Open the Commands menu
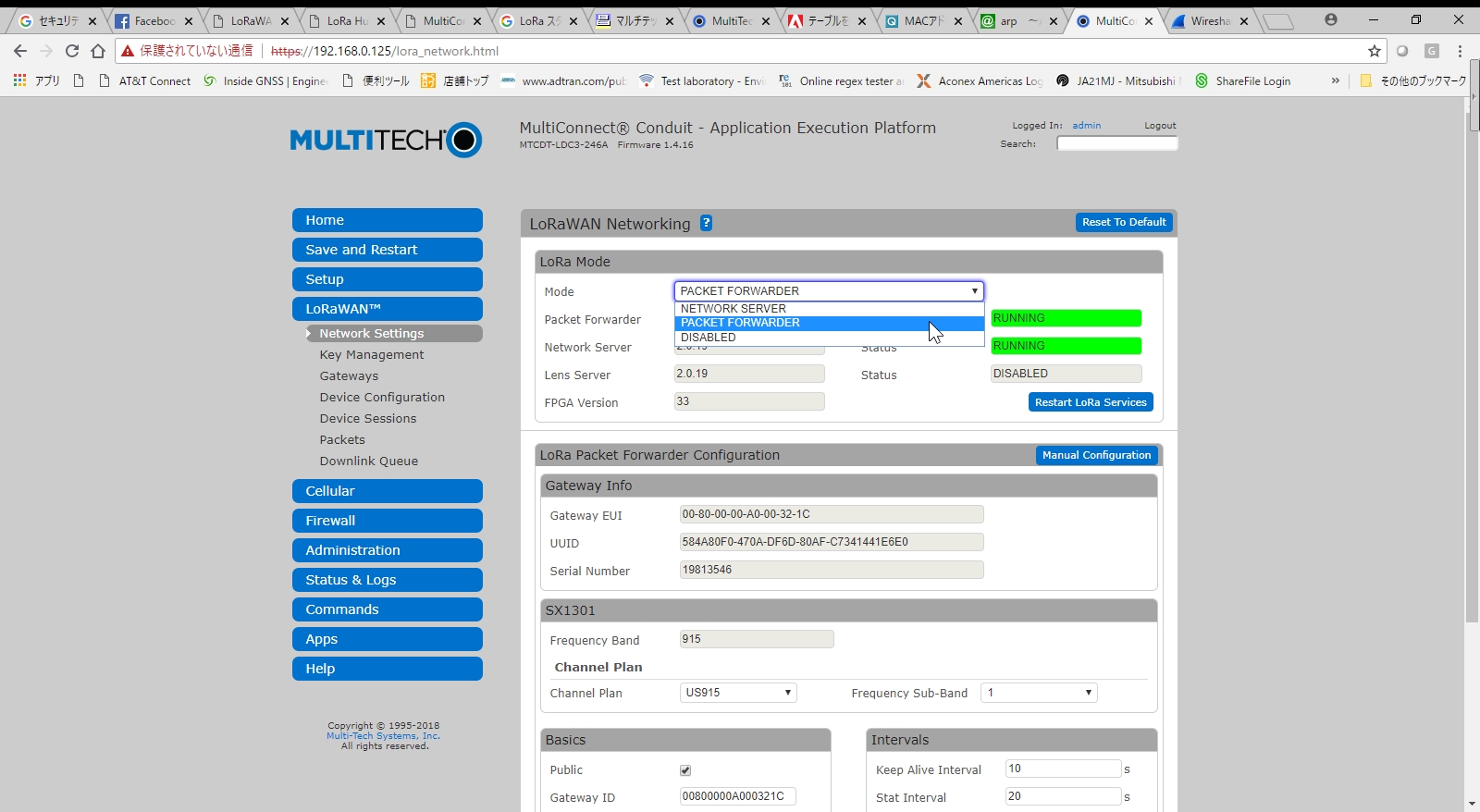The image size is (1480, 812). 388,609
